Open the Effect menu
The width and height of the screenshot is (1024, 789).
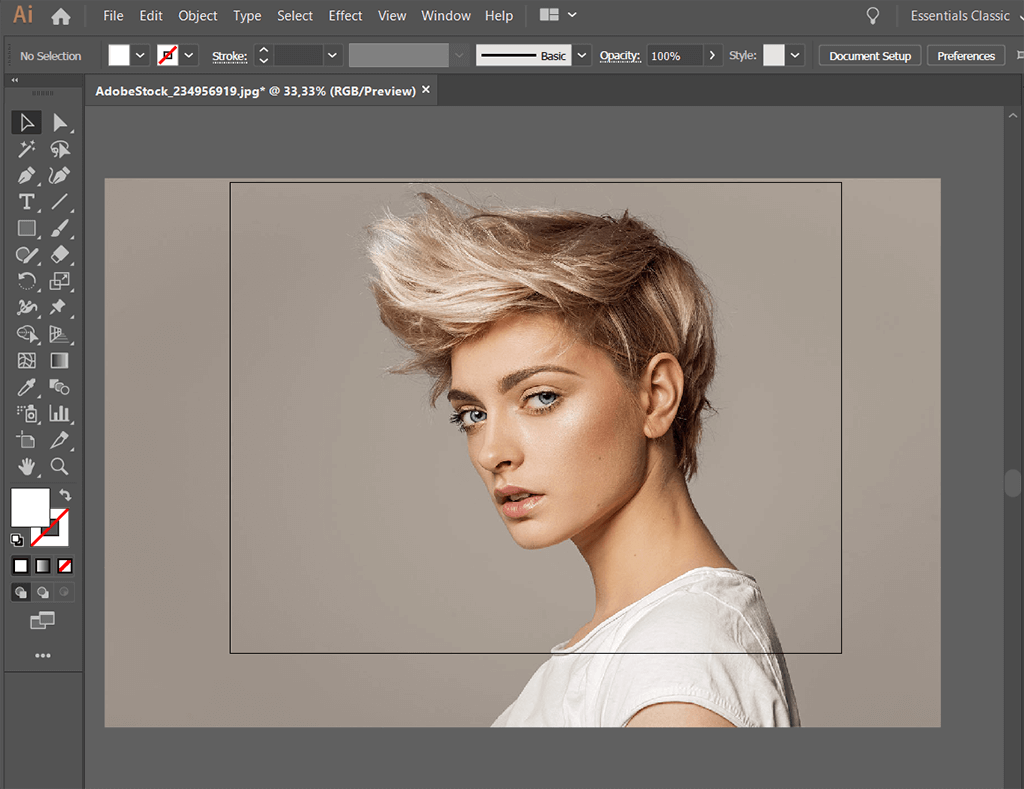point(345,15)
